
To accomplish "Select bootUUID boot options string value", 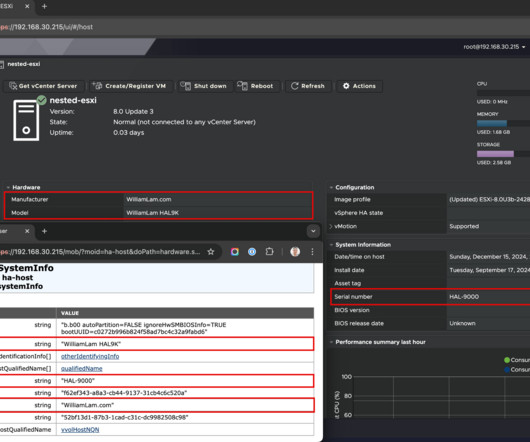I will (x=143, y=328).
